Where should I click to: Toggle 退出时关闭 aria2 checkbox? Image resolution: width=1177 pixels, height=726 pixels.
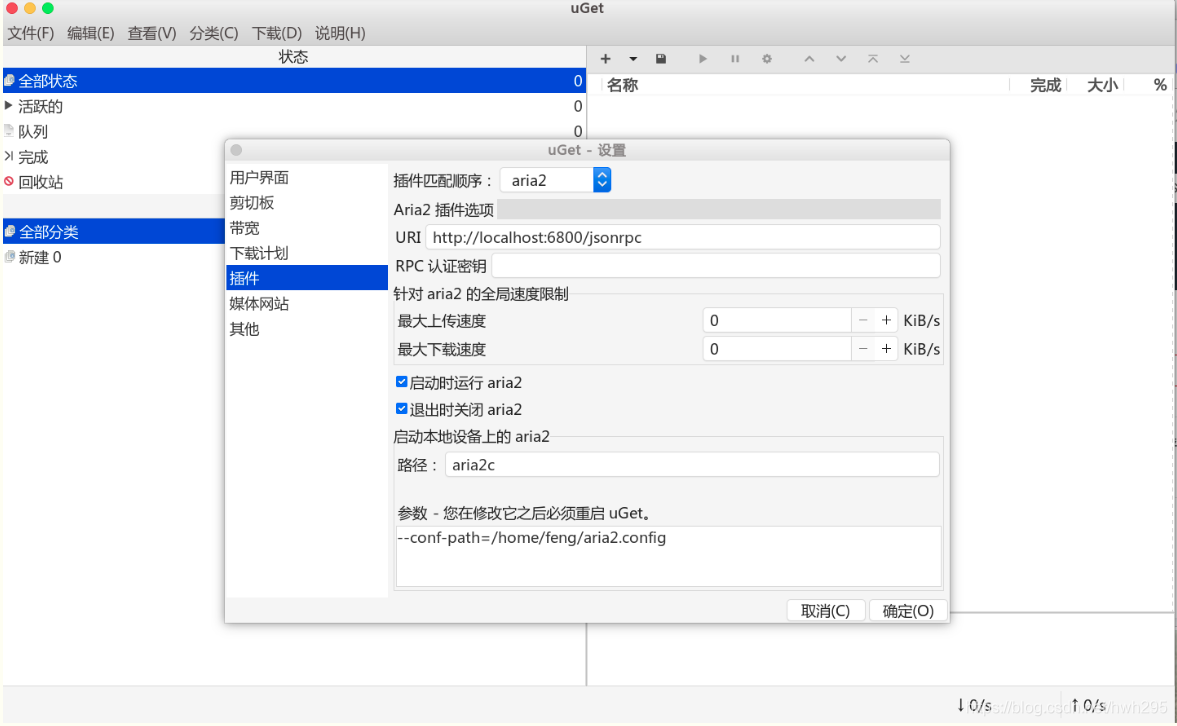pos(402,409)
